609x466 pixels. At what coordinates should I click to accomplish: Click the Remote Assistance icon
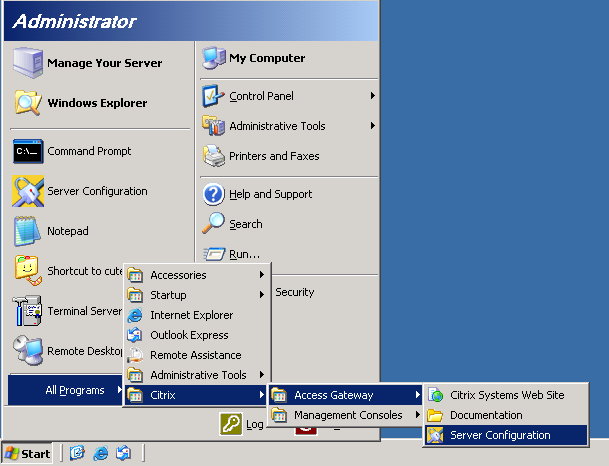pos(135,355)
